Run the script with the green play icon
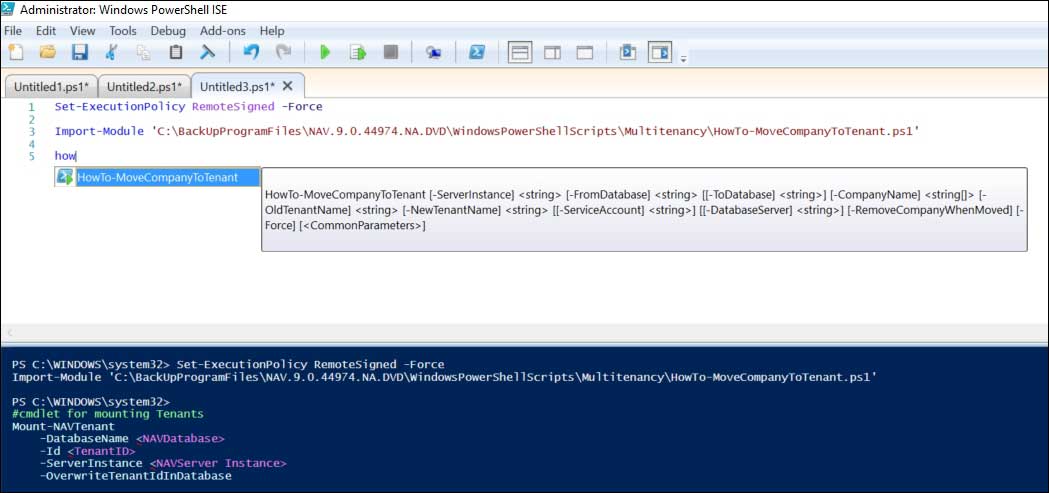 pos(324,52)
